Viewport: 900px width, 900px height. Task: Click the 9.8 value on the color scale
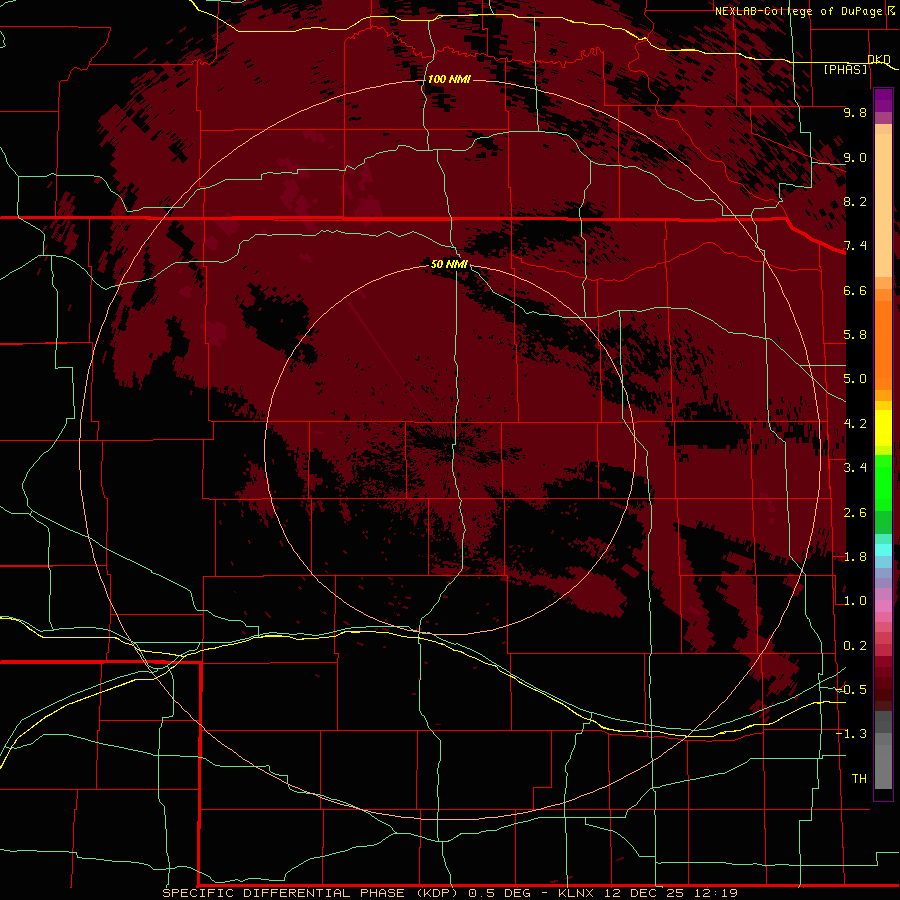pos(855,112)
